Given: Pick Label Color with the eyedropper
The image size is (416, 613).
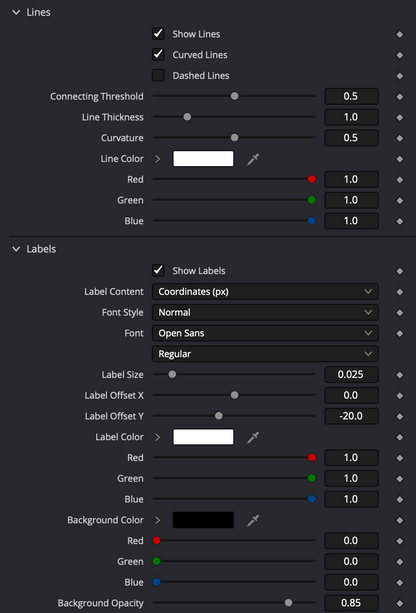Looking at the screenshot, I should point(253,437).
